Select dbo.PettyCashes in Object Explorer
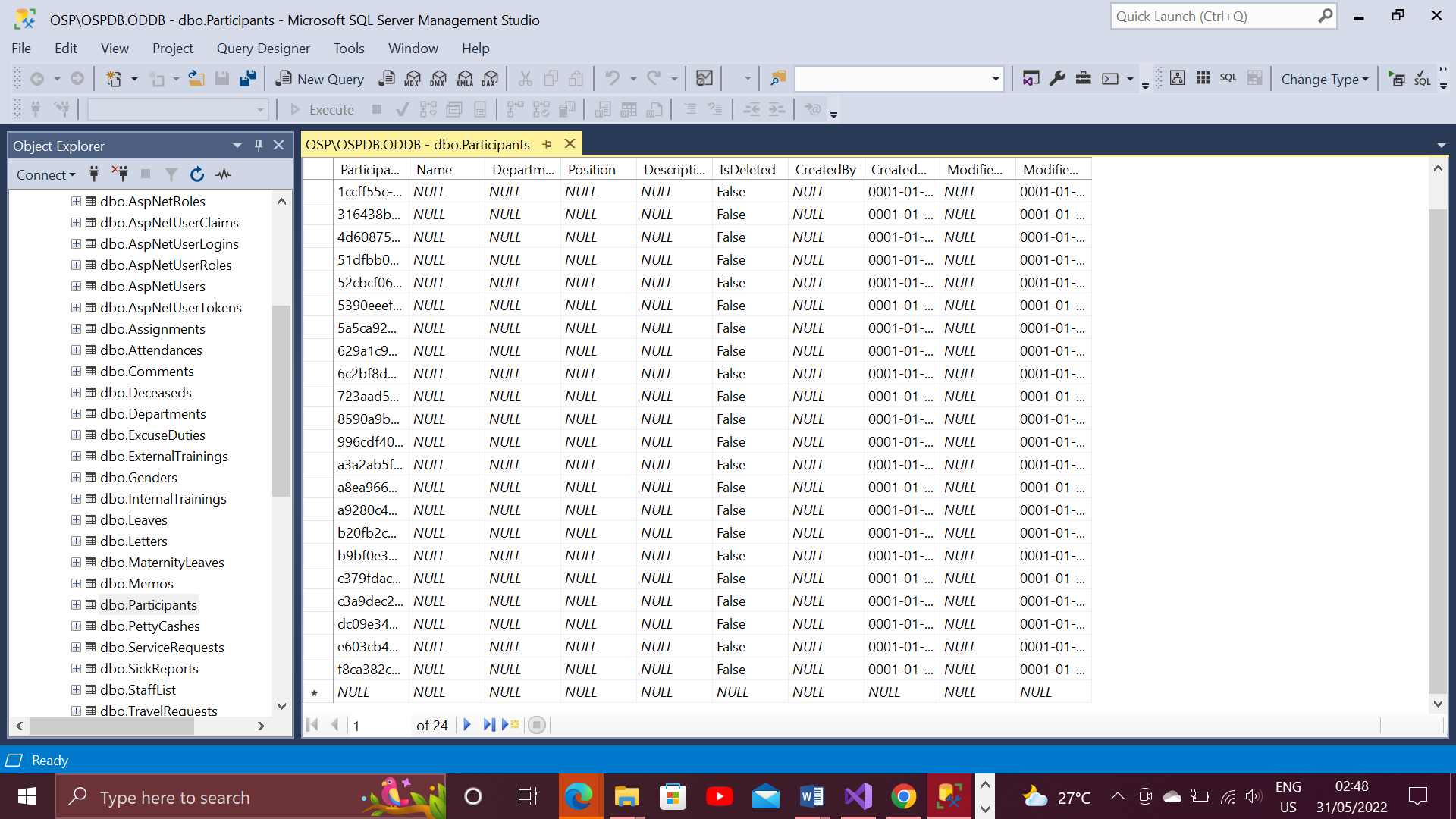The height and width of the screenshot is (819, 1456). click(150, 626)
